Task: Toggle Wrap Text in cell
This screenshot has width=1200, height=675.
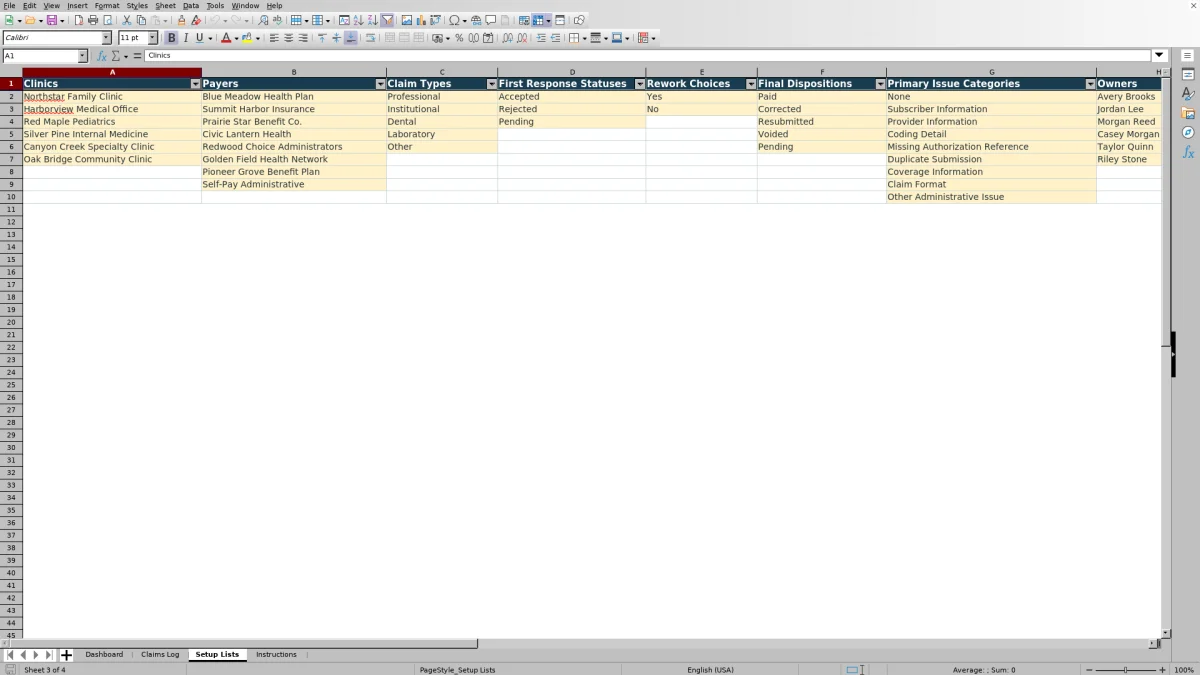Action: 370,38
